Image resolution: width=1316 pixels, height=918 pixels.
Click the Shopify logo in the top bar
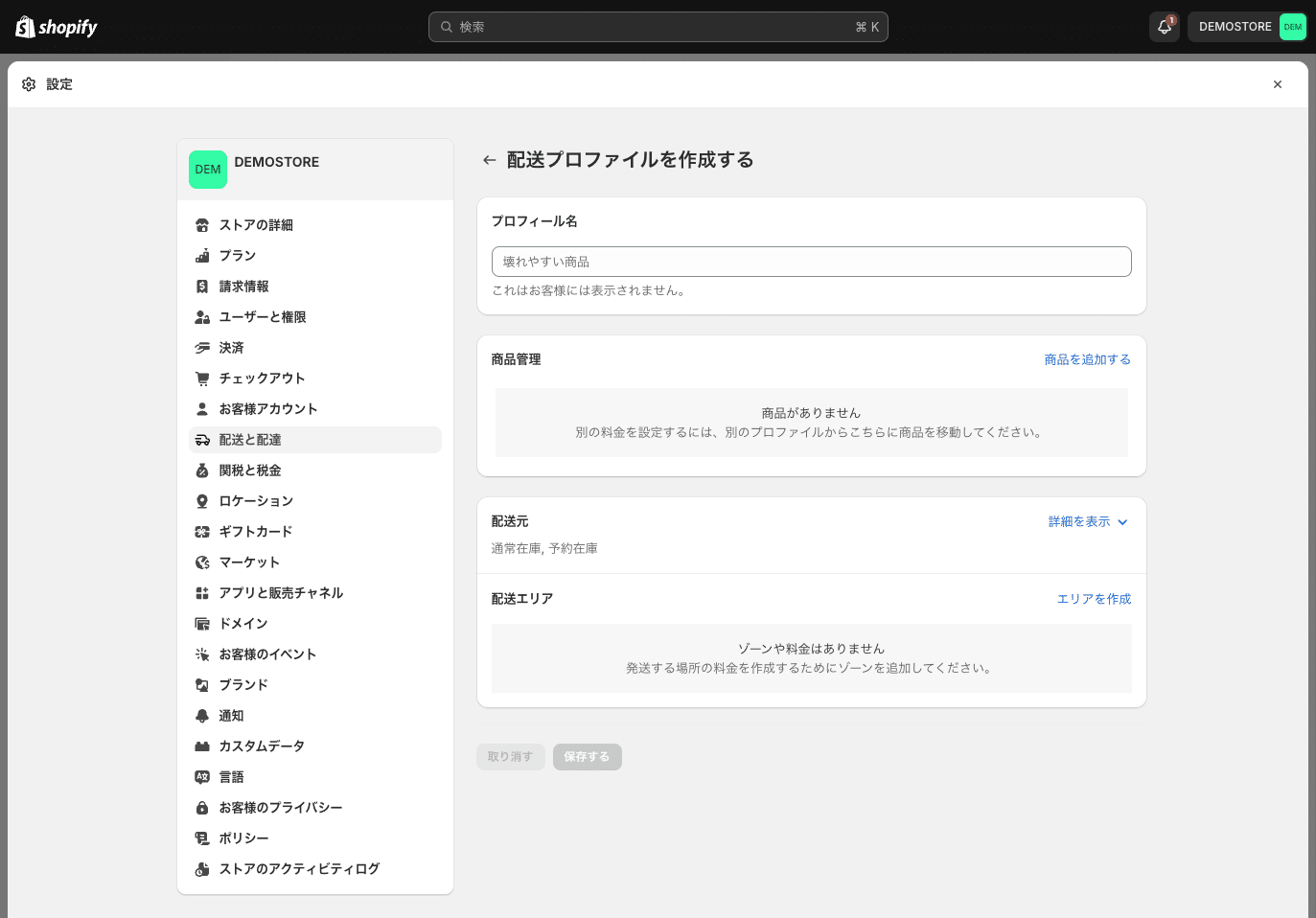click(x=55, y=27)
